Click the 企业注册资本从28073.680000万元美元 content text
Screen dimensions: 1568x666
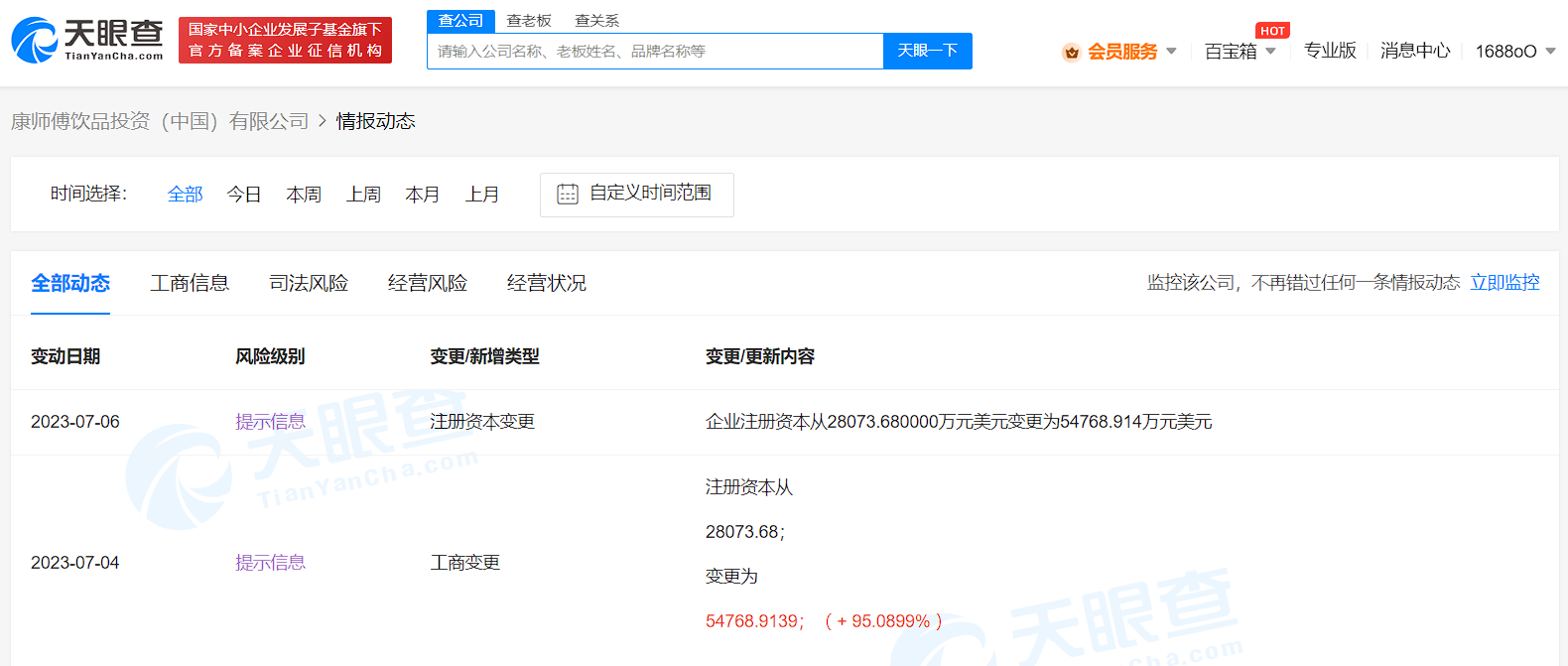coord(959,422)
